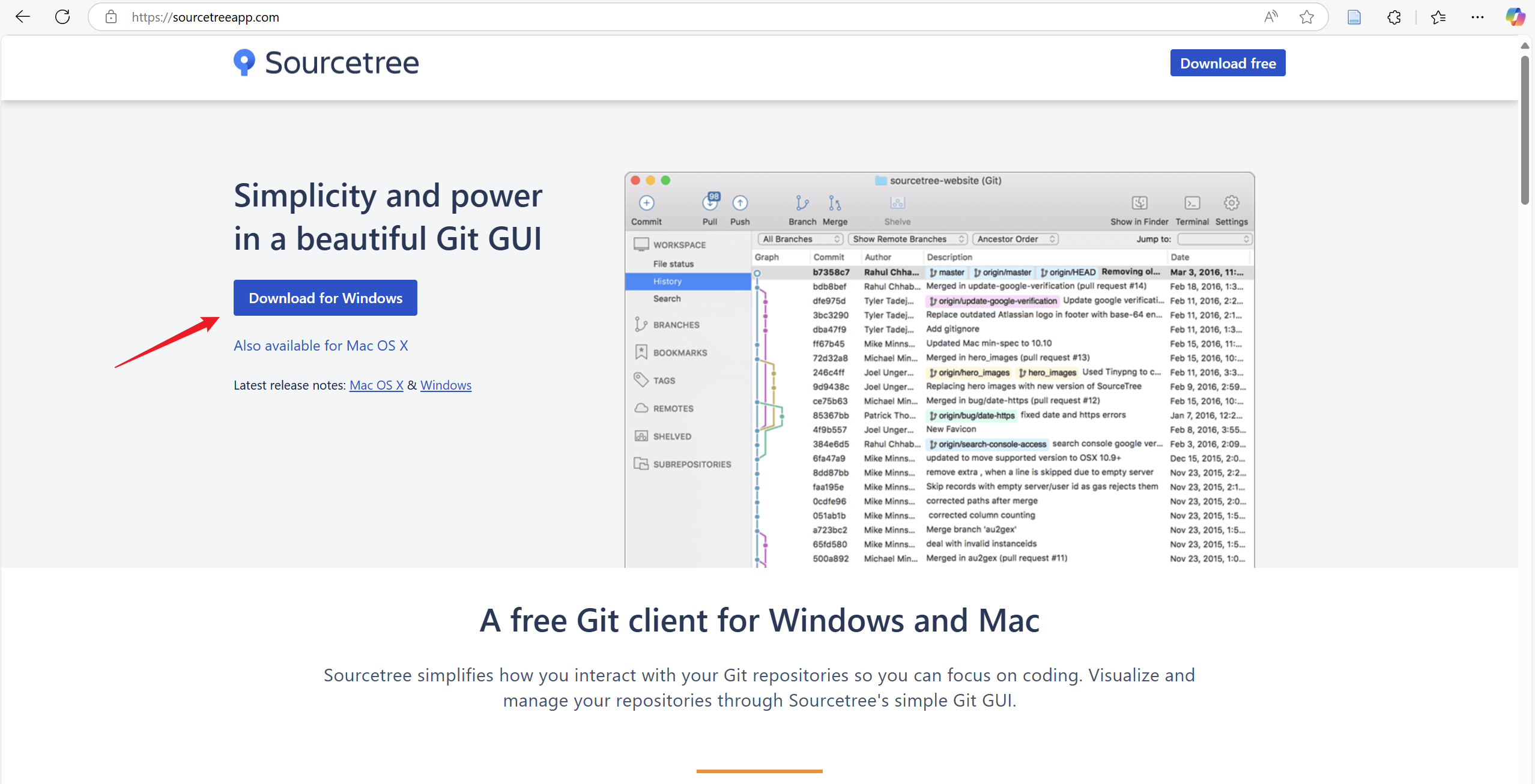Click the Download free button
The height and width of the screenshot is (784, 1535).
click(x=1228, y=63)
